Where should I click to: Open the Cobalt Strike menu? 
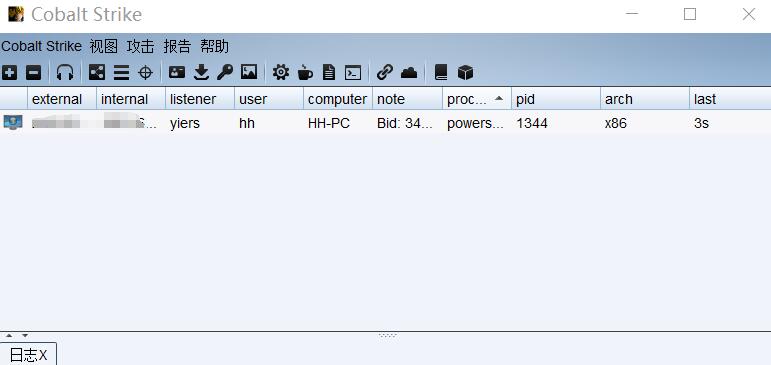(41, 46)
